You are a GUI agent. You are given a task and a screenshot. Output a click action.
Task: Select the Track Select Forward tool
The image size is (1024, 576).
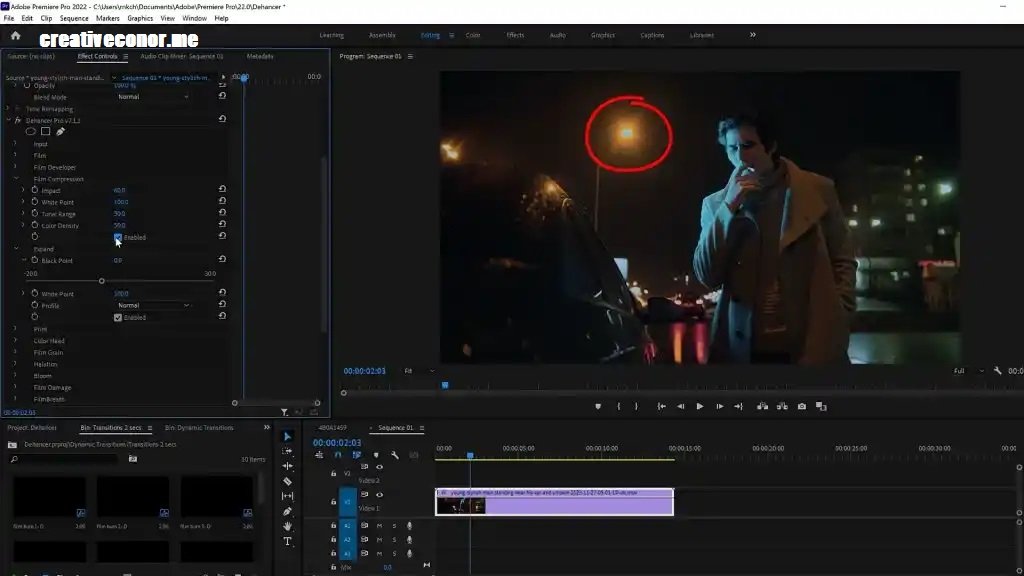click(x=287, y=451)
